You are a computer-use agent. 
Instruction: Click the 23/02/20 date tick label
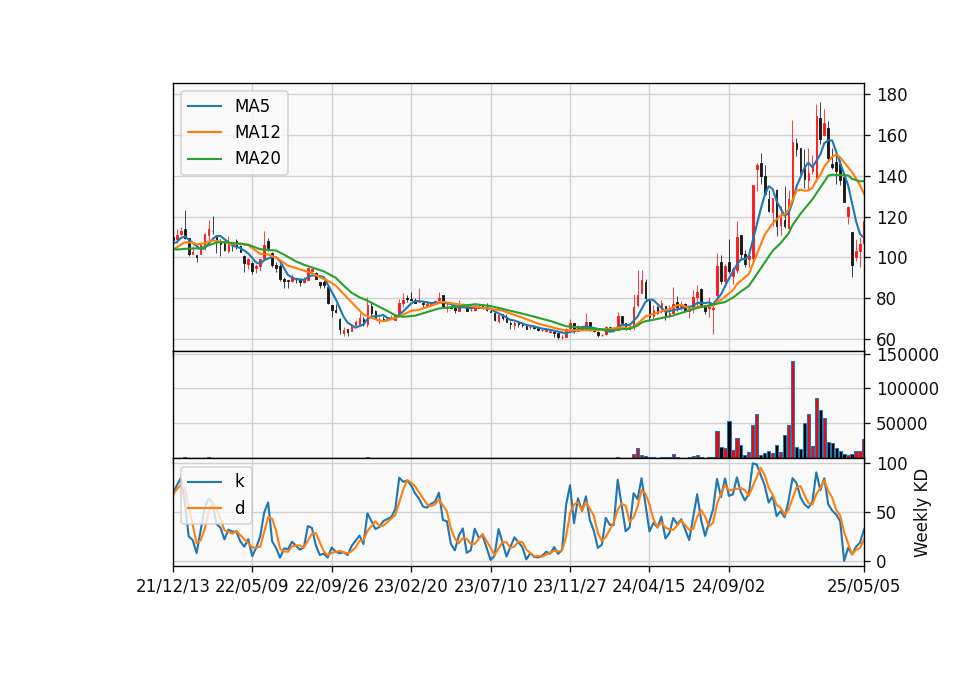[x=411, y=586]
